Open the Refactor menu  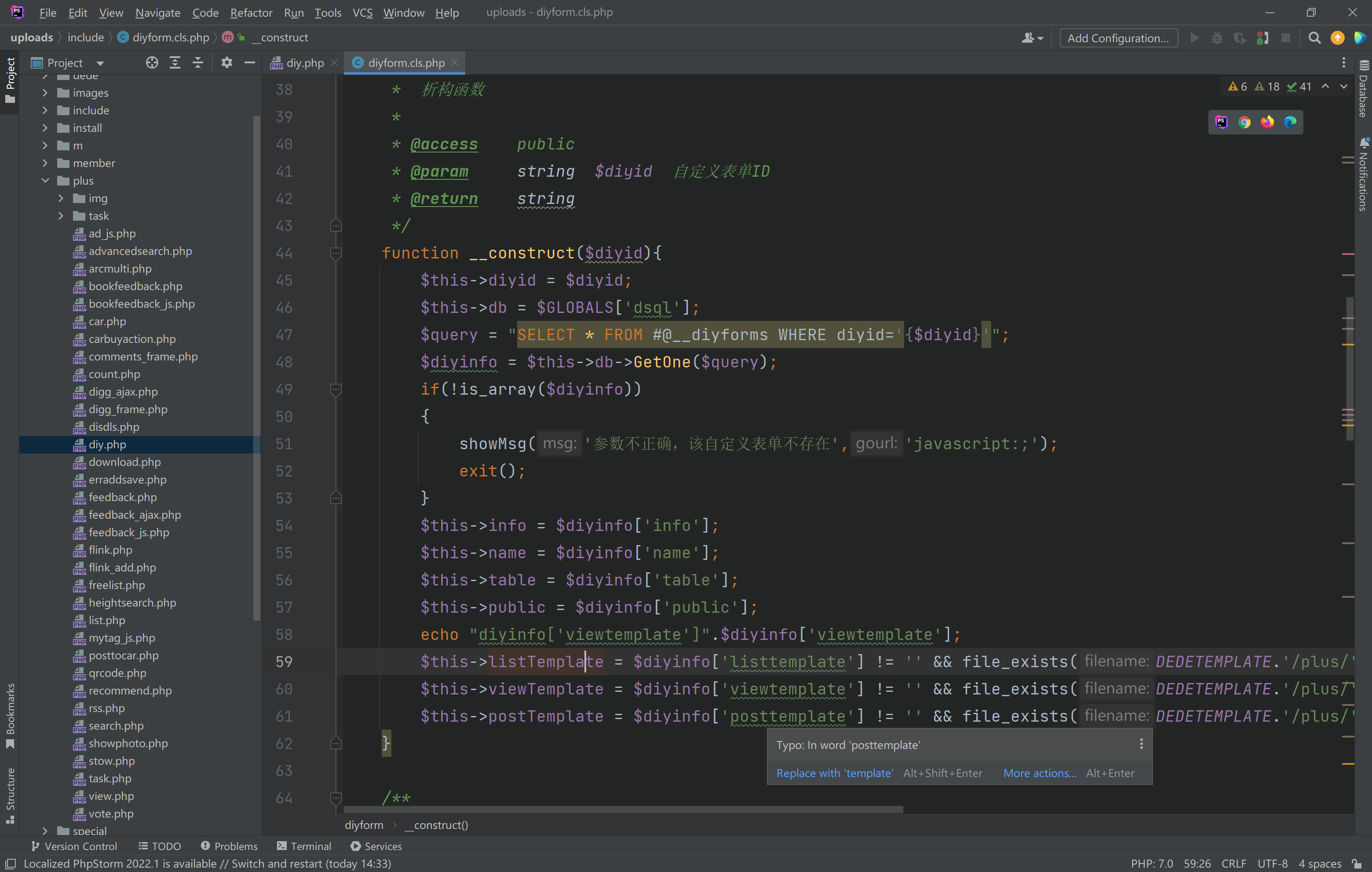pyautogui.click(x=251, y=12)
